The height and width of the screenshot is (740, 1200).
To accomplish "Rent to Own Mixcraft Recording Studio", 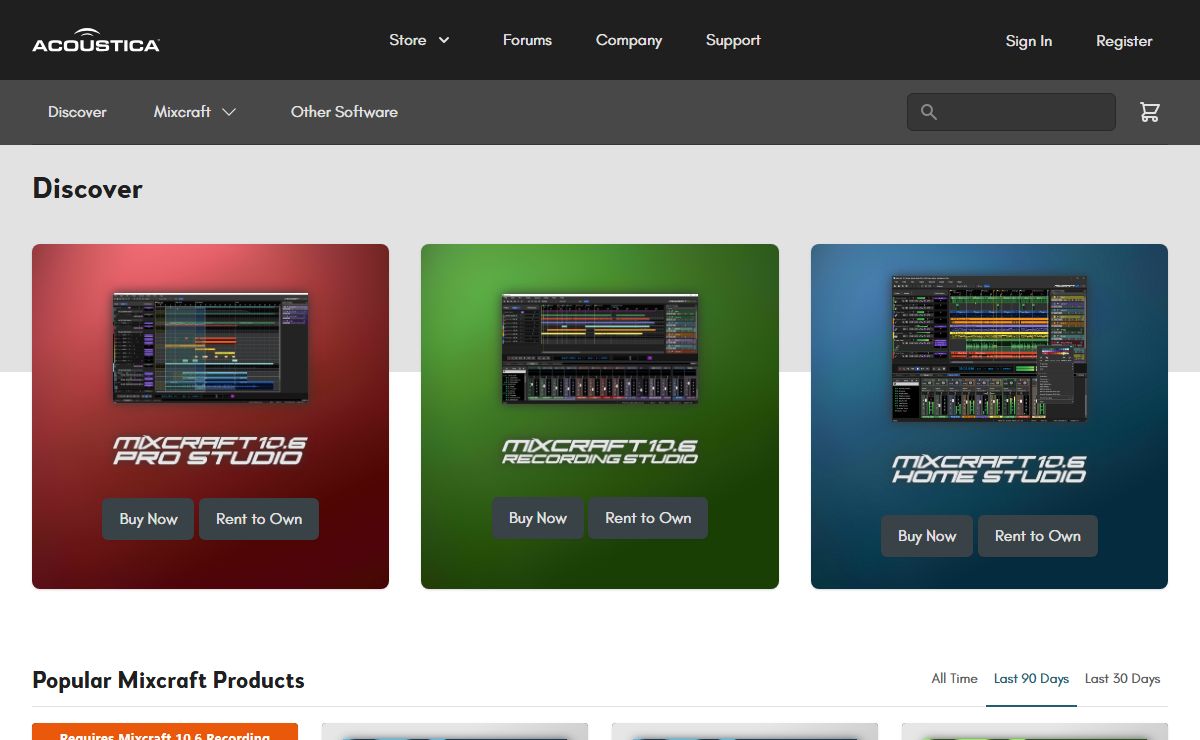I will (x=648, y=518).
